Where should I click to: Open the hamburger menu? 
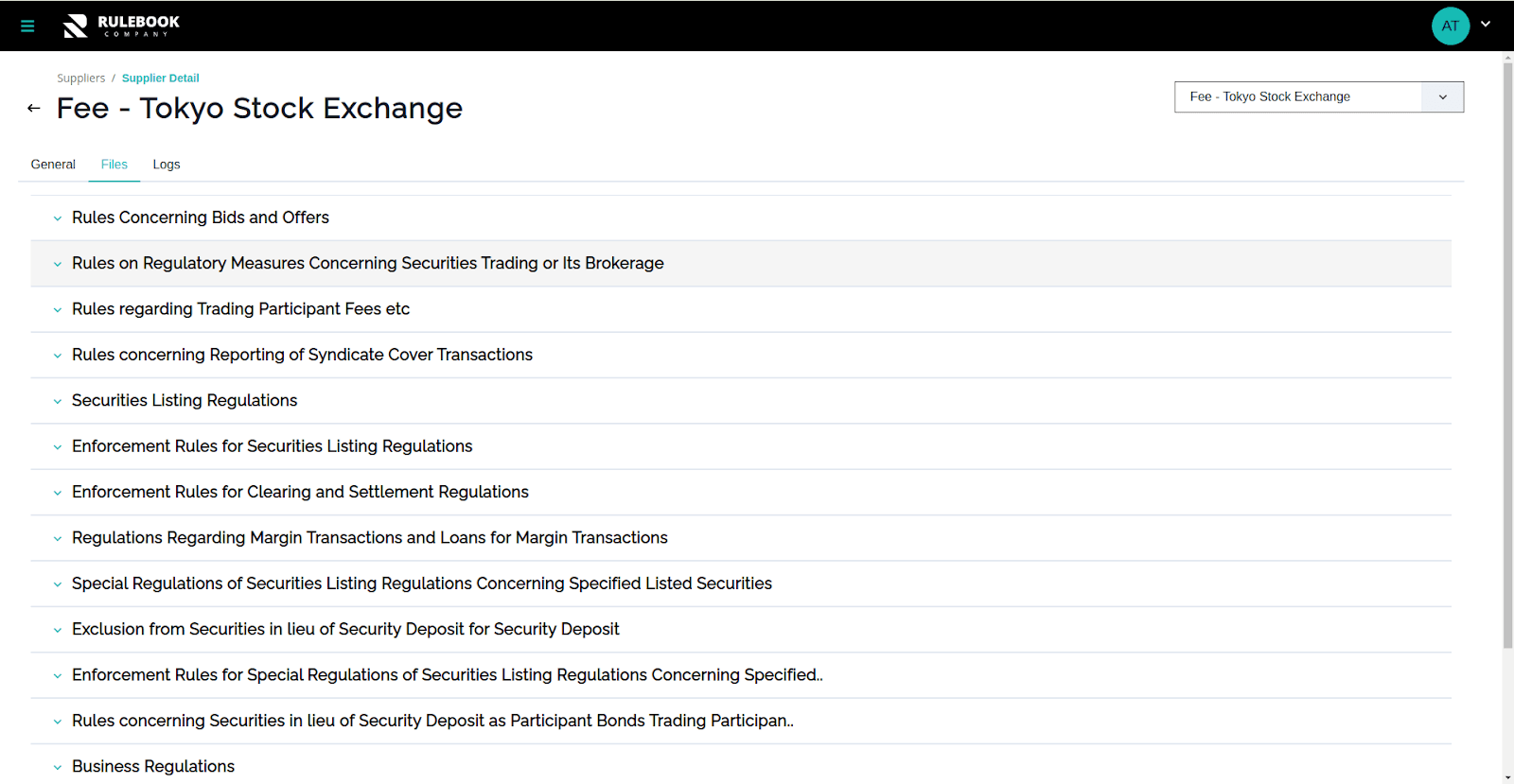pos(27,26)
